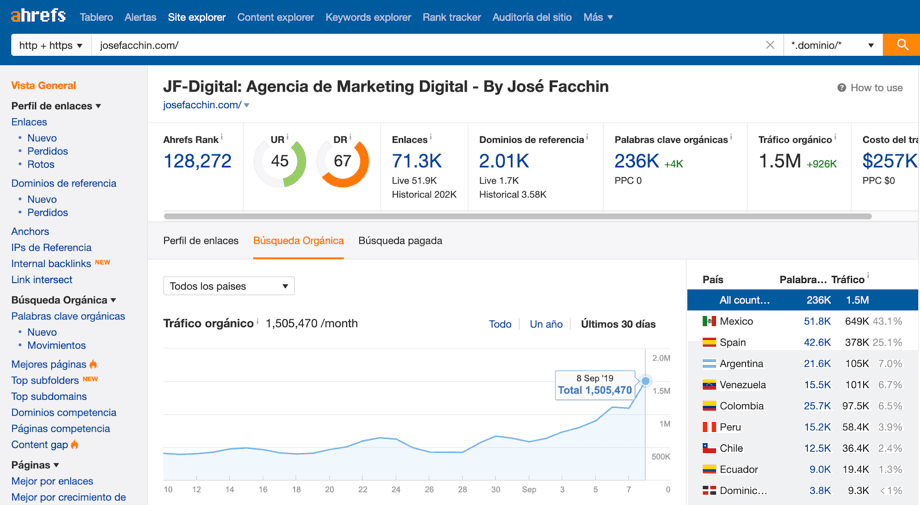
Task: Open Content explorer in top navigation
Action: (275, 18)
